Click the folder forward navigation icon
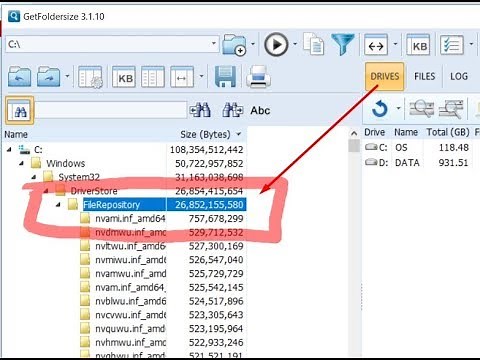 coord(49,76)
